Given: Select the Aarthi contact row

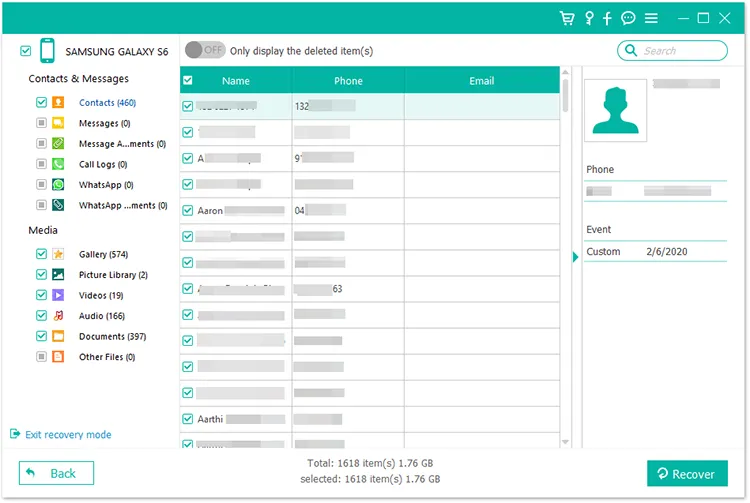Looking at the screenshot, I should pyautogui.click(x=370, y=419).
